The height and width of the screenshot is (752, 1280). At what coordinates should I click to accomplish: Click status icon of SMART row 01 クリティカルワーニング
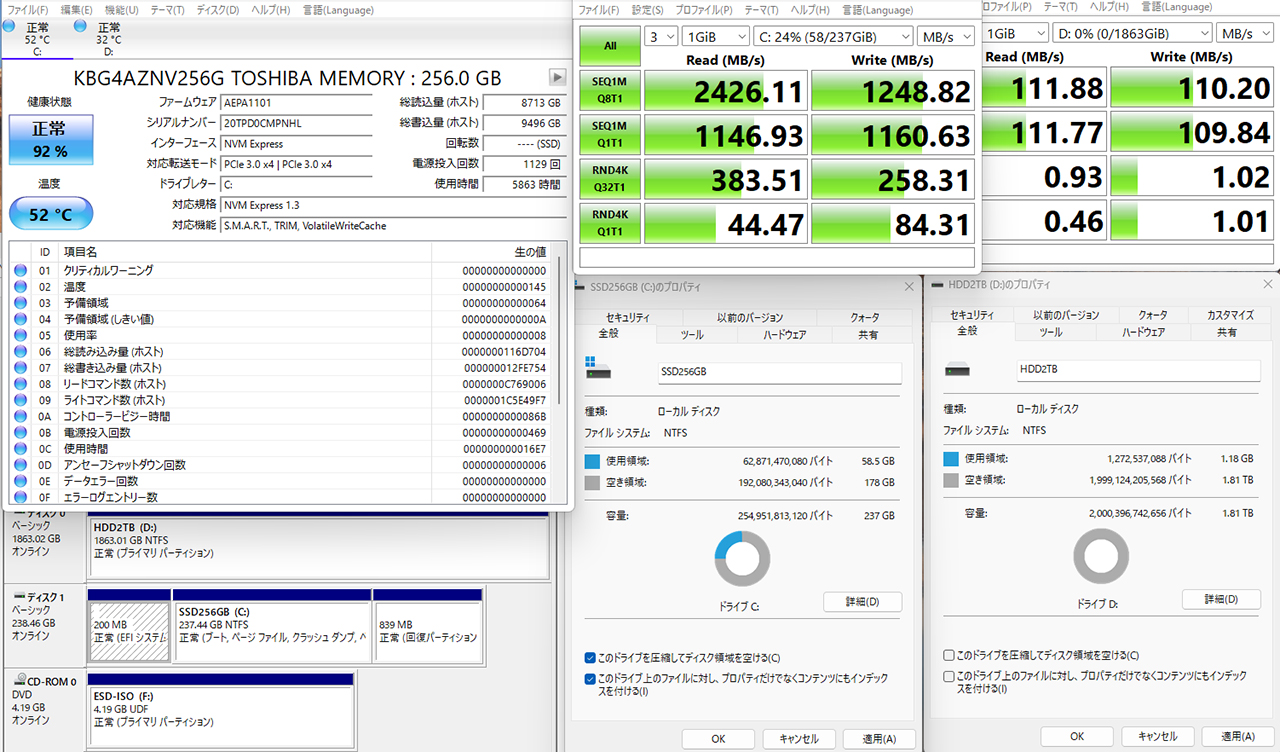(21, 271)
